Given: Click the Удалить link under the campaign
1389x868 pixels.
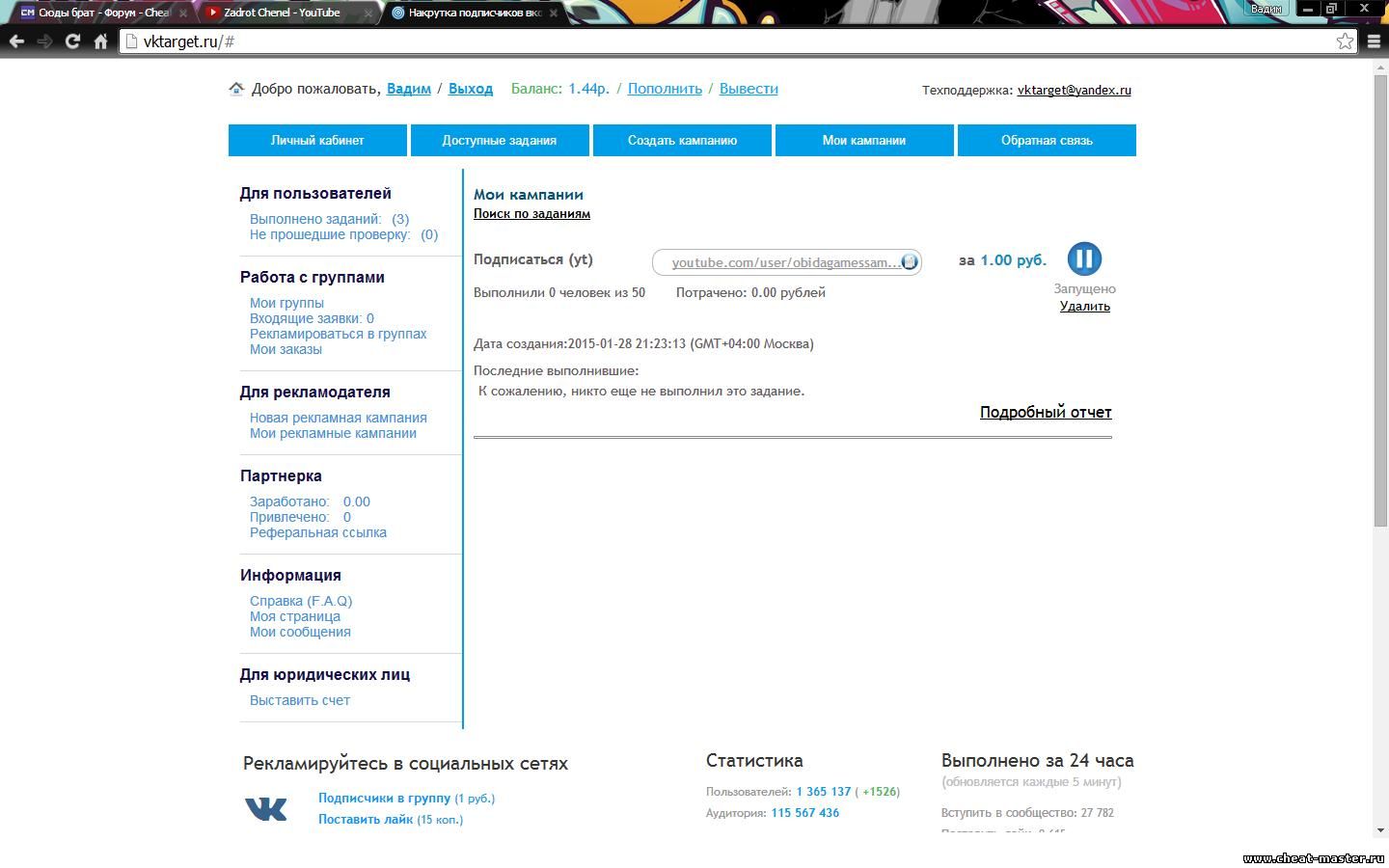Looking at the screenshot, I should [1085, 307].
